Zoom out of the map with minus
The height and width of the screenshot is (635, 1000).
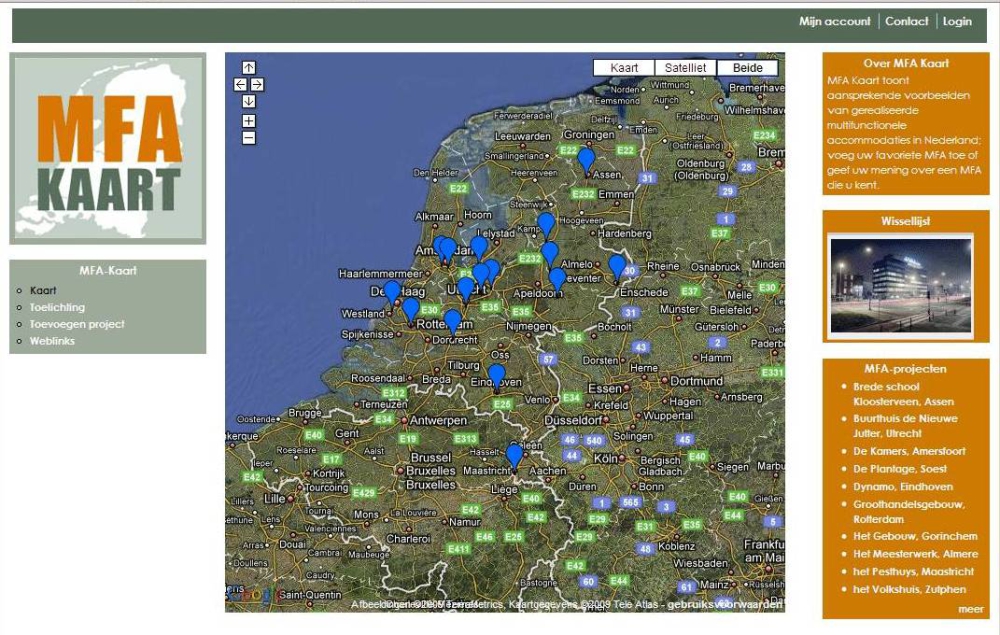[249, 138]
